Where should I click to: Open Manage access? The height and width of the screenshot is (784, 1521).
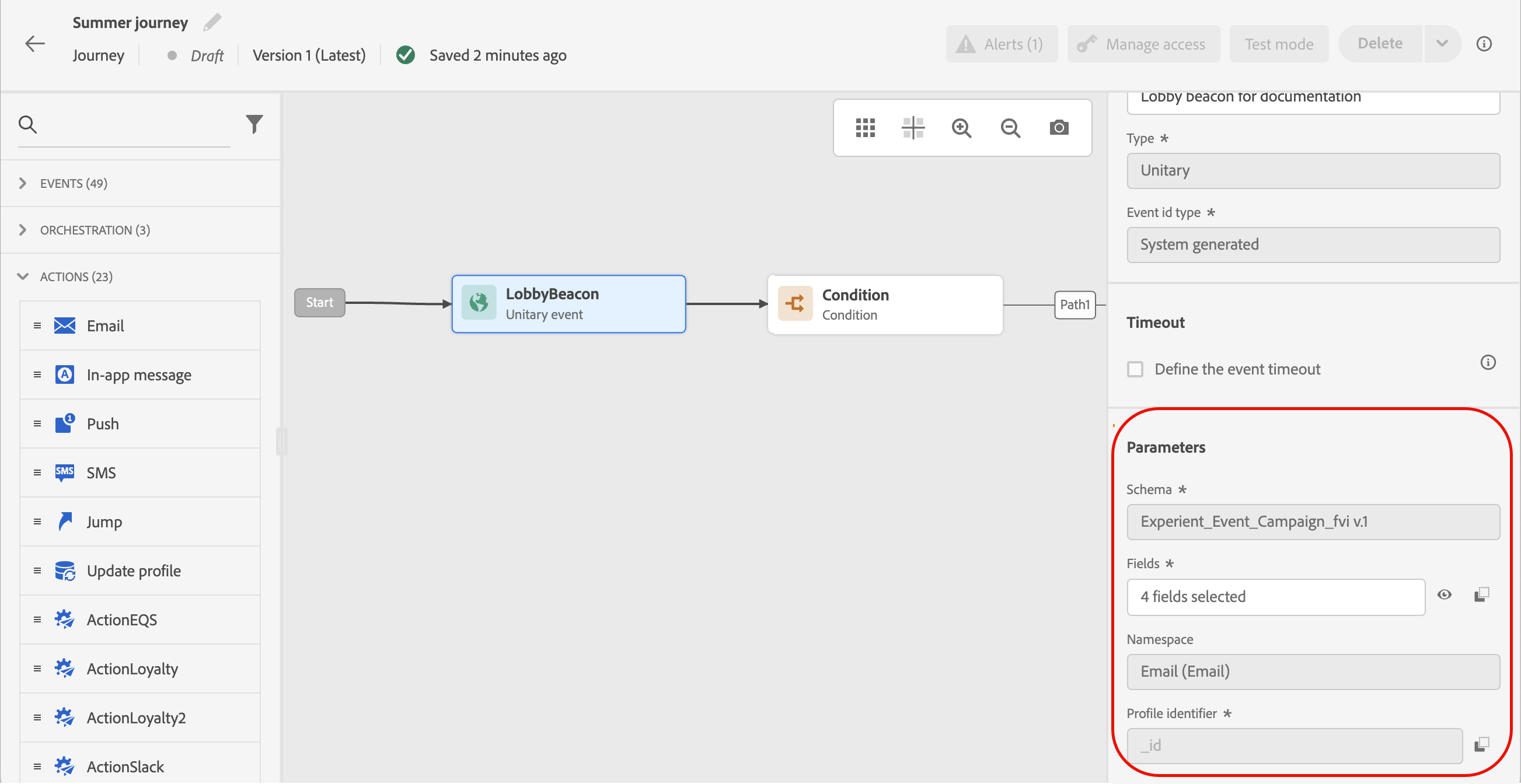click(1143, 44)
